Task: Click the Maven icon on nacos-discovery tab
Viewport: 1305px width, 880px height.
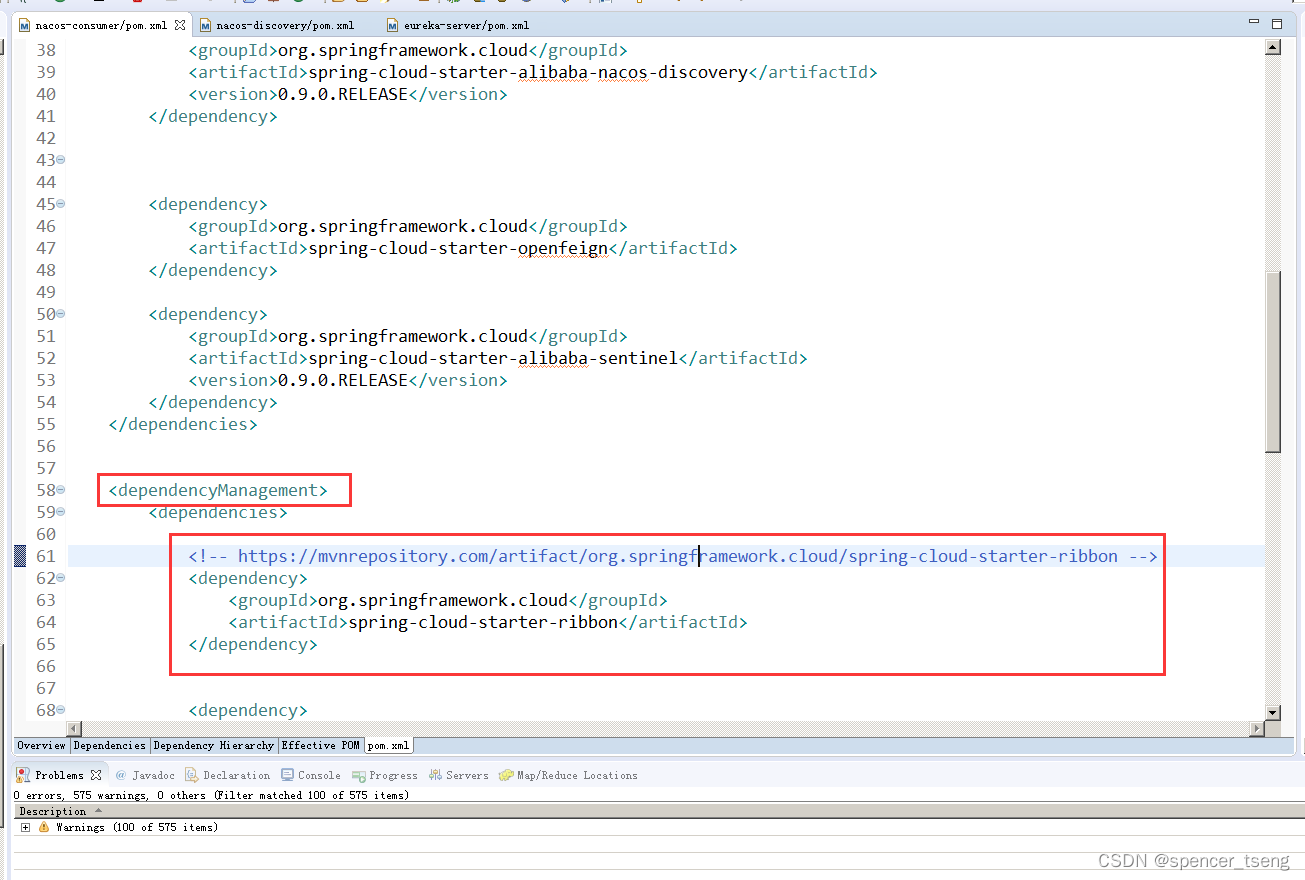Action: click(205, 25)
